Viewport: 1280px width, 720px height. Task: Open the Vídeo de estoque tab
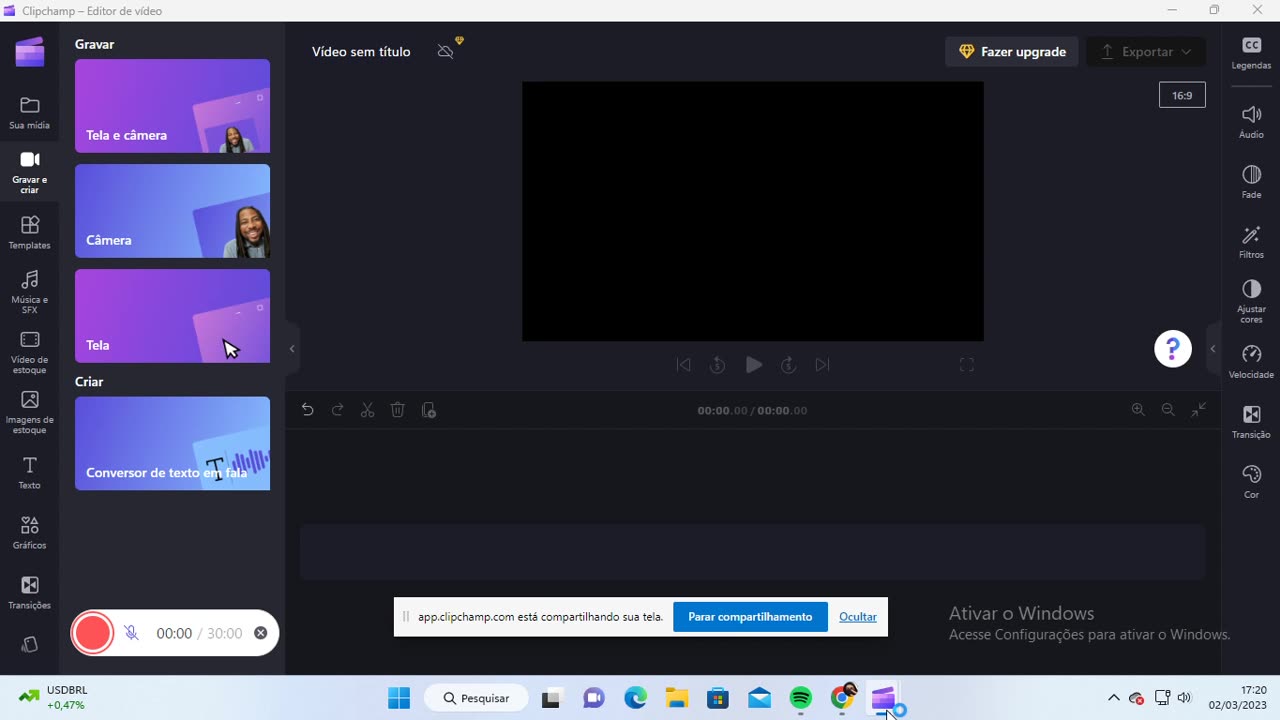pyautogui.click(x=30, y=352)
